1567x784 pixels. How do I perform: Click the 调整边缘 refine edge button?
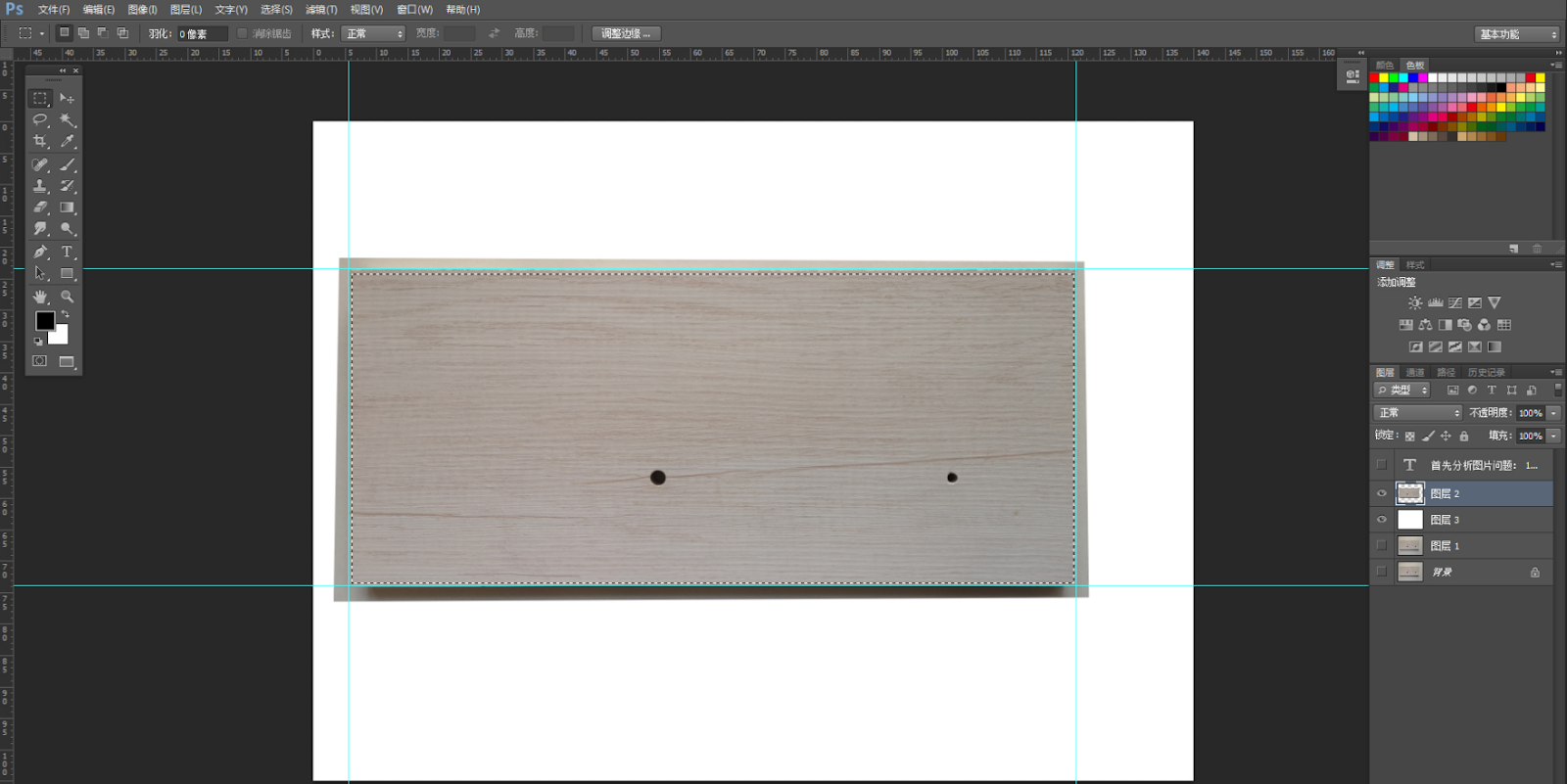pos(626,33)
